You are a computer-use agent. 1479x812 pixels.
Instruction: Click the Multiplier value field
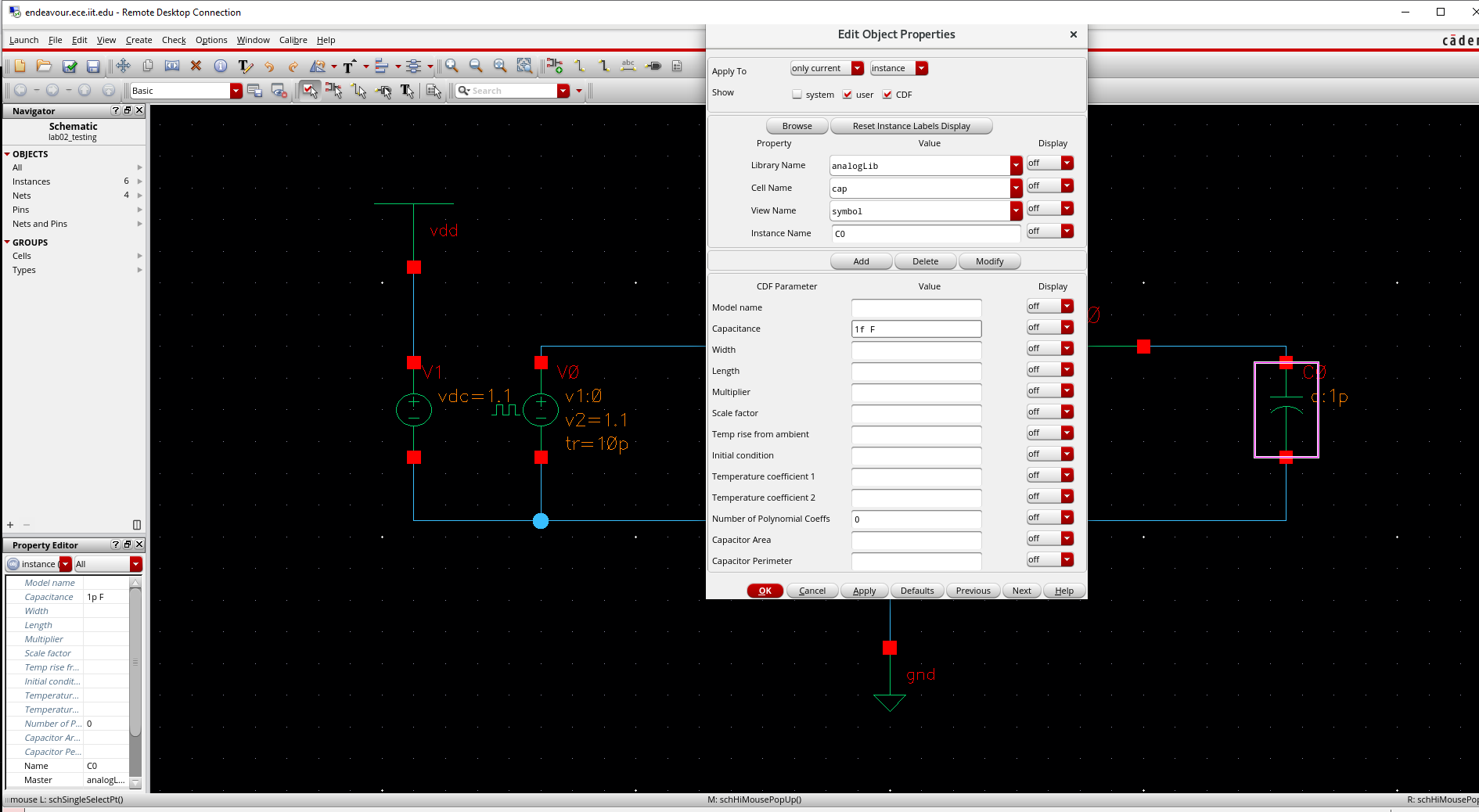tap(916, 392)
